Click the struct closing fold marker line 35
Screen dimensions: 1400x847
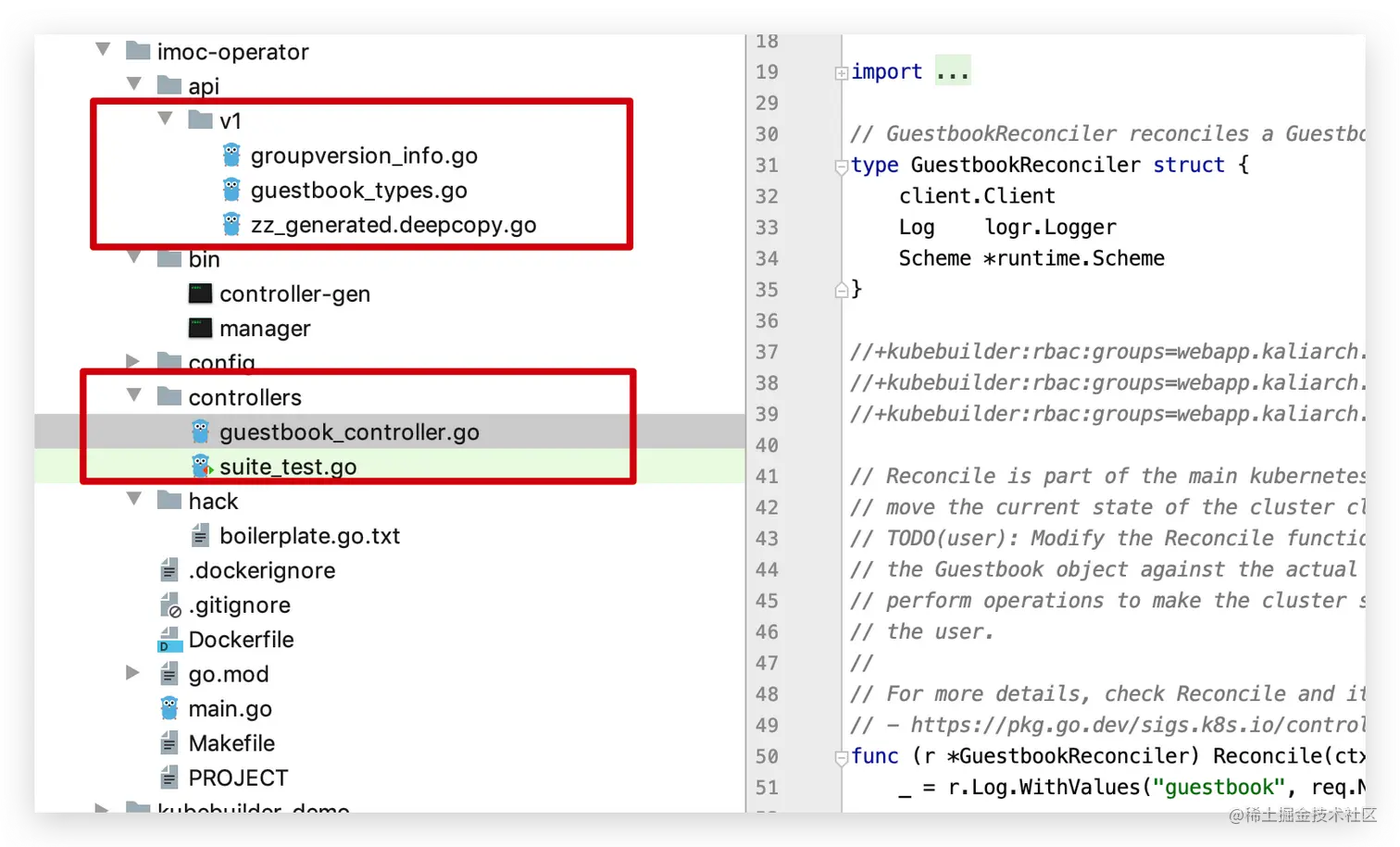tap(842, 290)
